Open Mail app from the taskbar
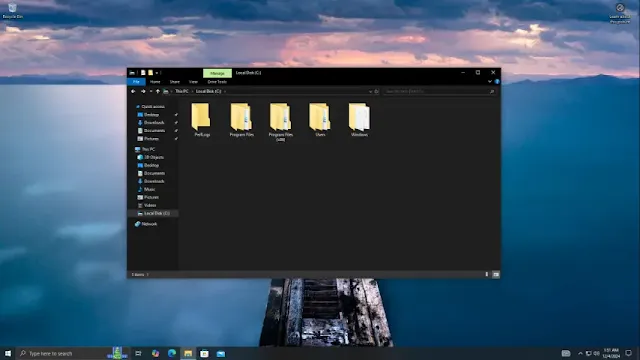This screenshot has width=640, height=360. click(221, 353)
